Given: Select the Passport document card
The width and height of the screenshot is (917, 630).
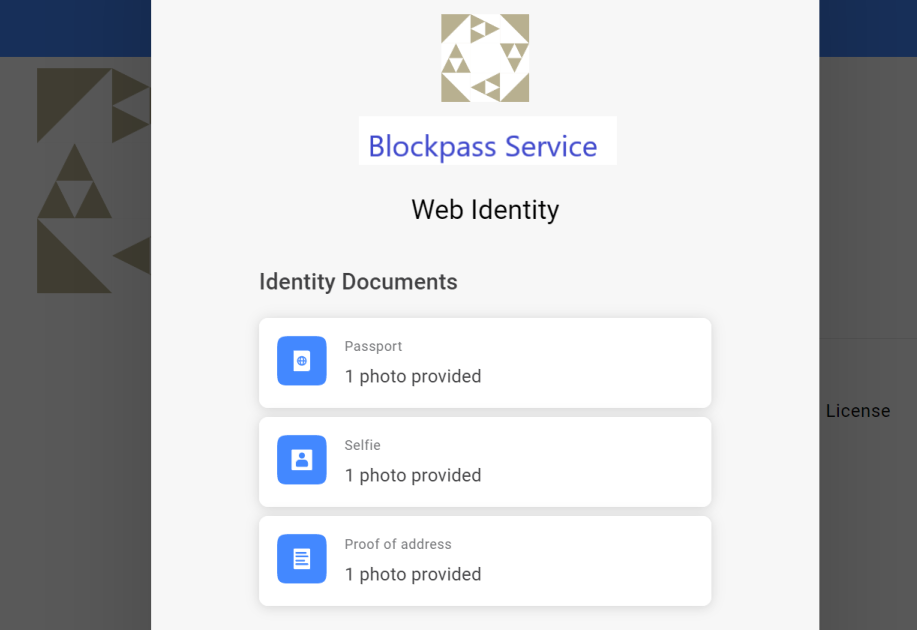Looking at the screenshot, I should point(485,363).
